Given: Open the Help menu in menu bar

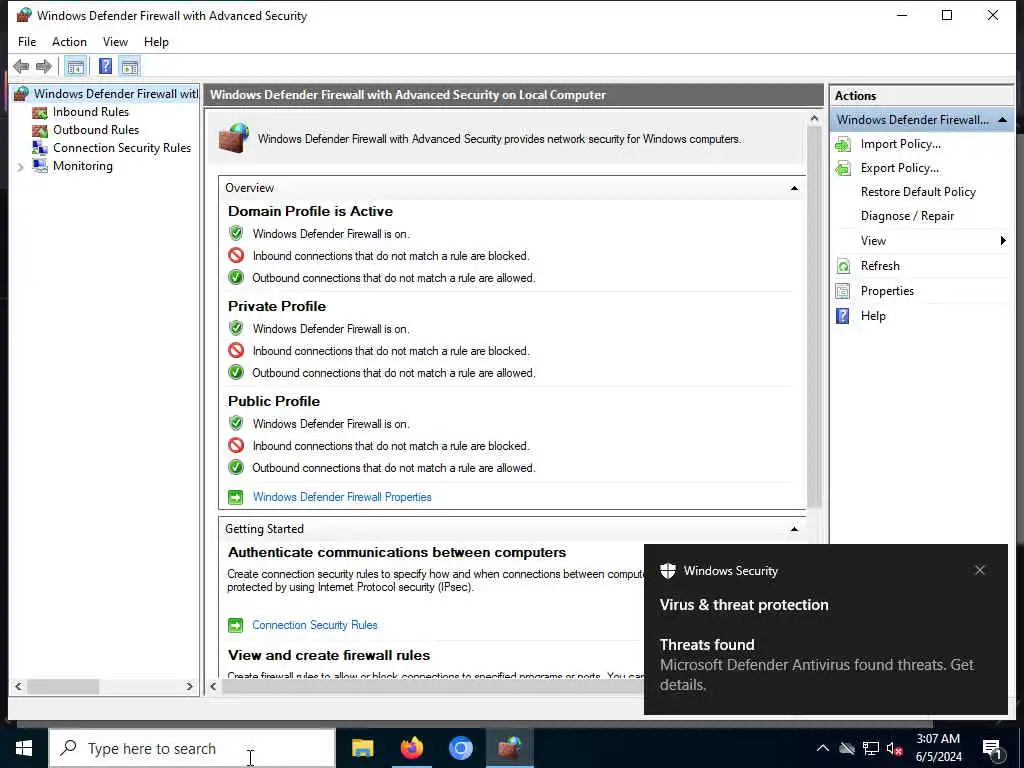Looking at the screenshot, I should [x=156, y=42].
